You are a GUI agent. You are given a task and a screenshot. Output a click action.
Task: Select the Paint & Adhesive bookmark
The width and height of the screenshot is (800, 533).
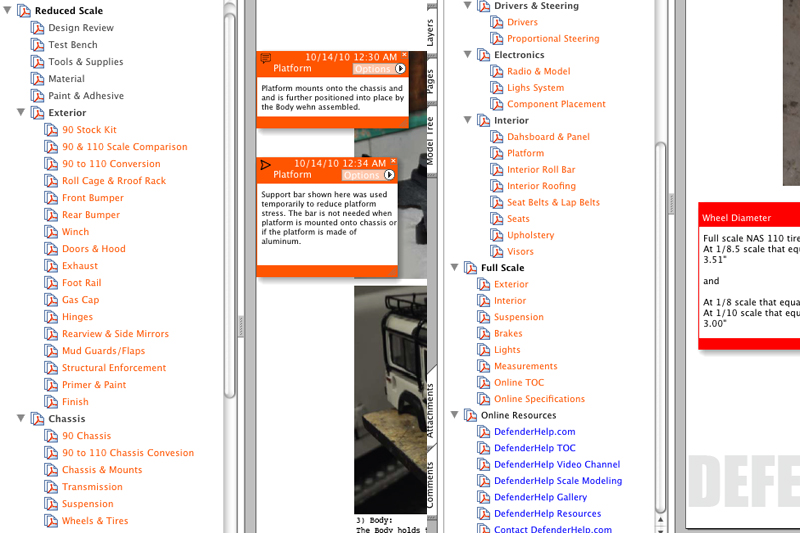point(86,96)
